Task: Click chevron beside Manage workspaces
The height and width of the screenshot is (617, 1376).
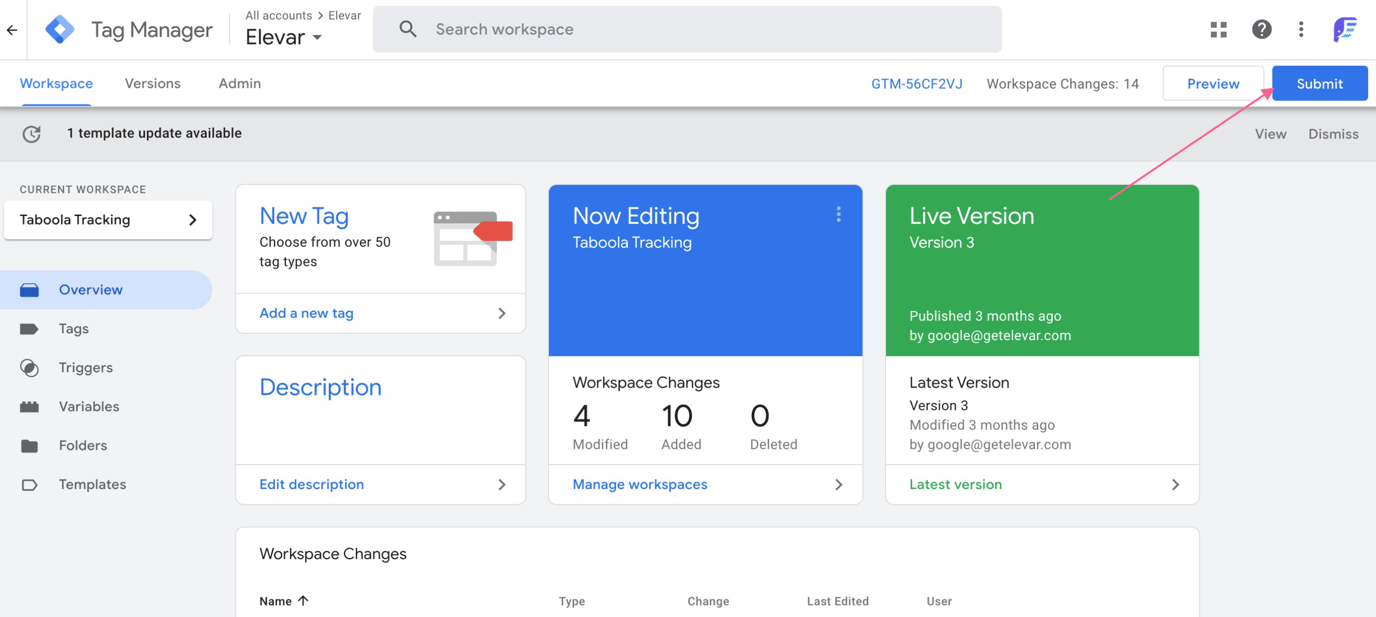Action: [x=839, y=484]
